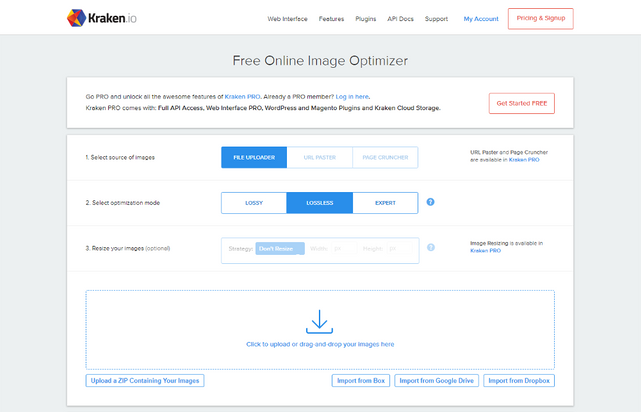Screen dimensions: 641x412
Task: Click the Width px input field
Action: [344, 249]
